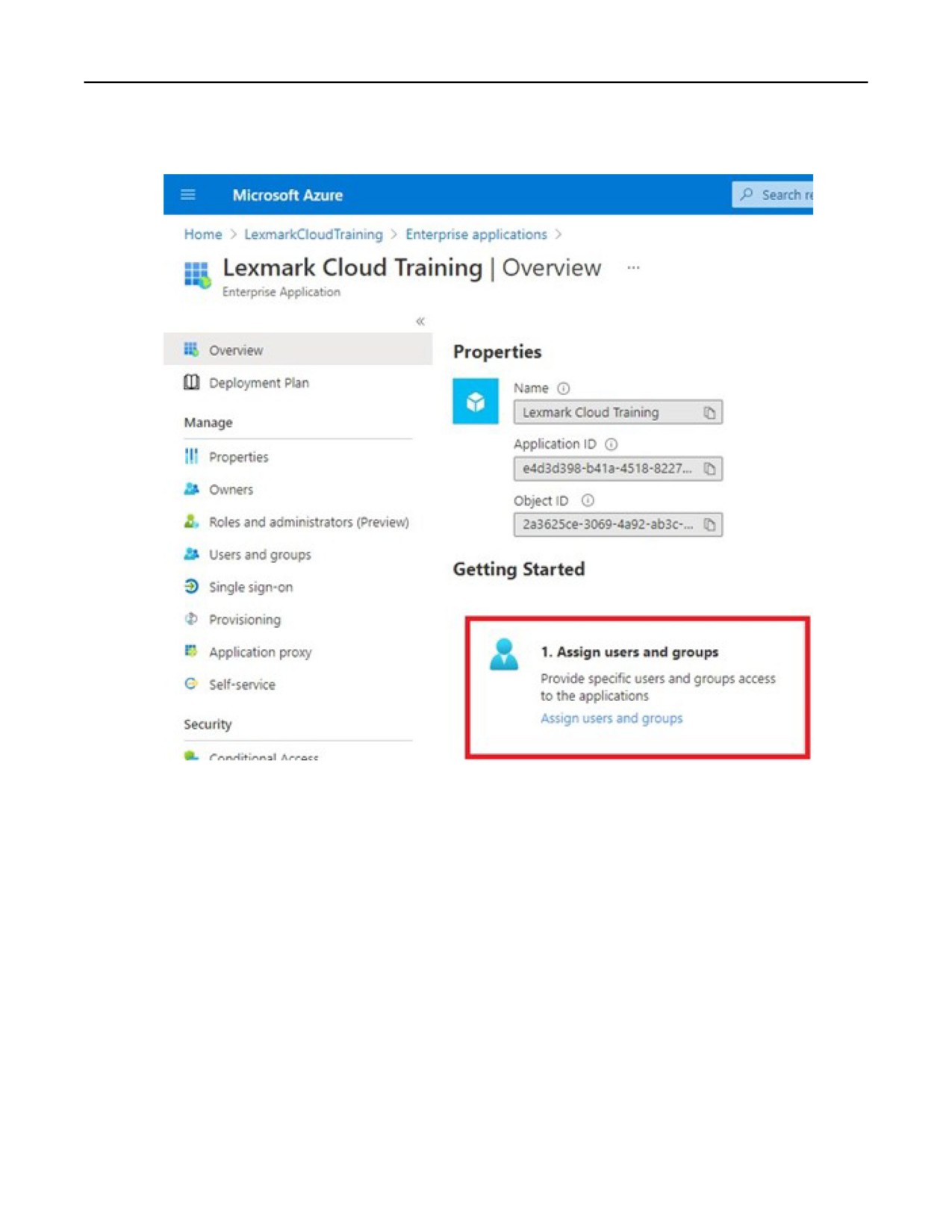The width and height of the screenshot is (952, 1232).
Task: Click the Deployment Plan book icon
Action: 191,382
